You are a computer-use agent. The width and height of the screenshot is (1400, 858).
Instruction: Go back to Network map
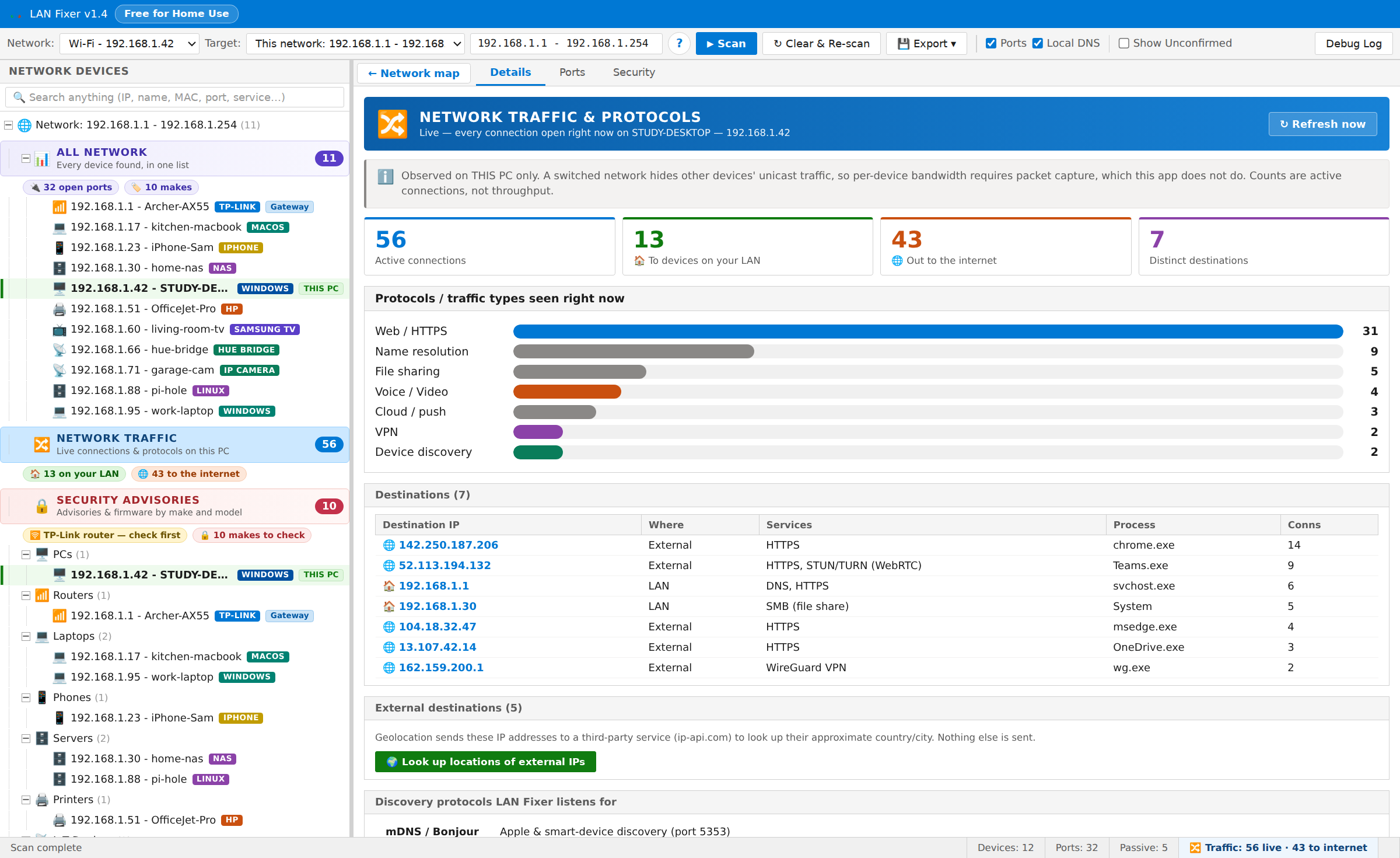coord(414,74)
